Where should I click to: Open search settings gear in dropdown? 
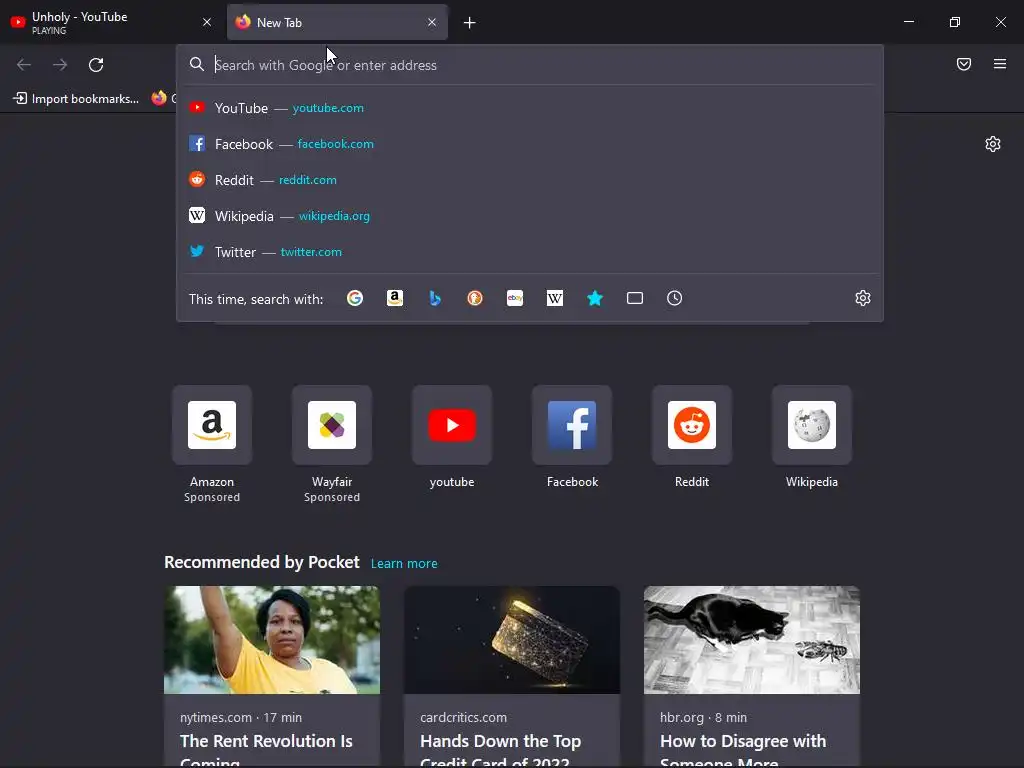pos(863,298)
